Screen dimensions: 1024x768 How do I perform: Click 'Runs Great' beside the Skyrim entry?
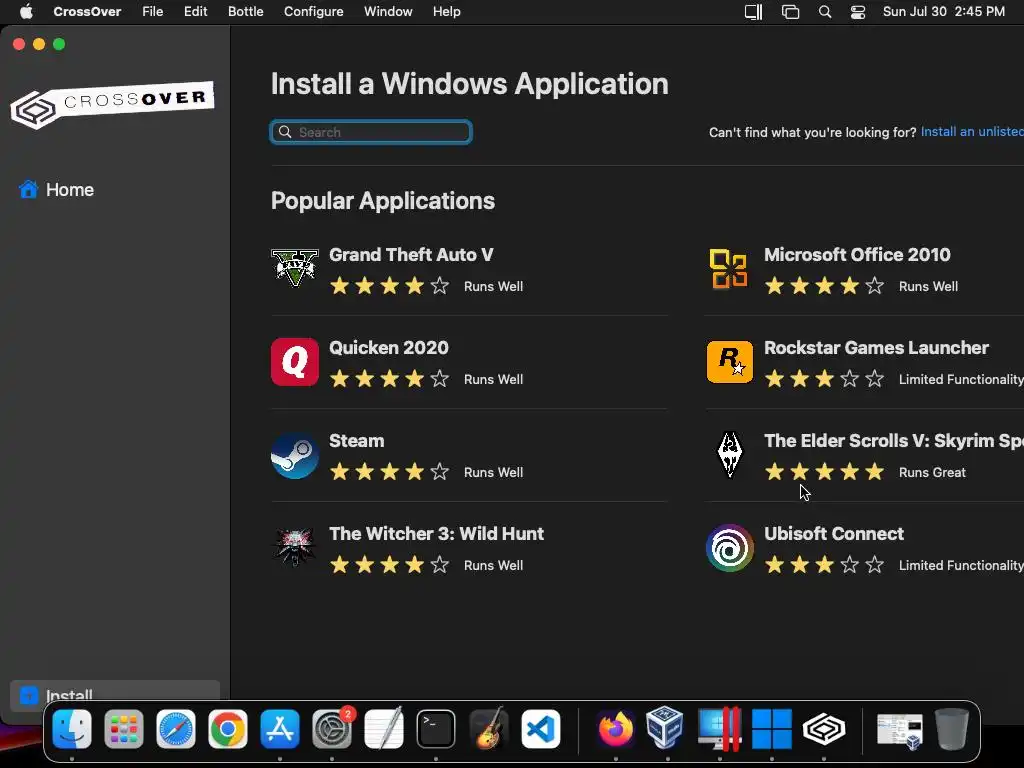932,472
